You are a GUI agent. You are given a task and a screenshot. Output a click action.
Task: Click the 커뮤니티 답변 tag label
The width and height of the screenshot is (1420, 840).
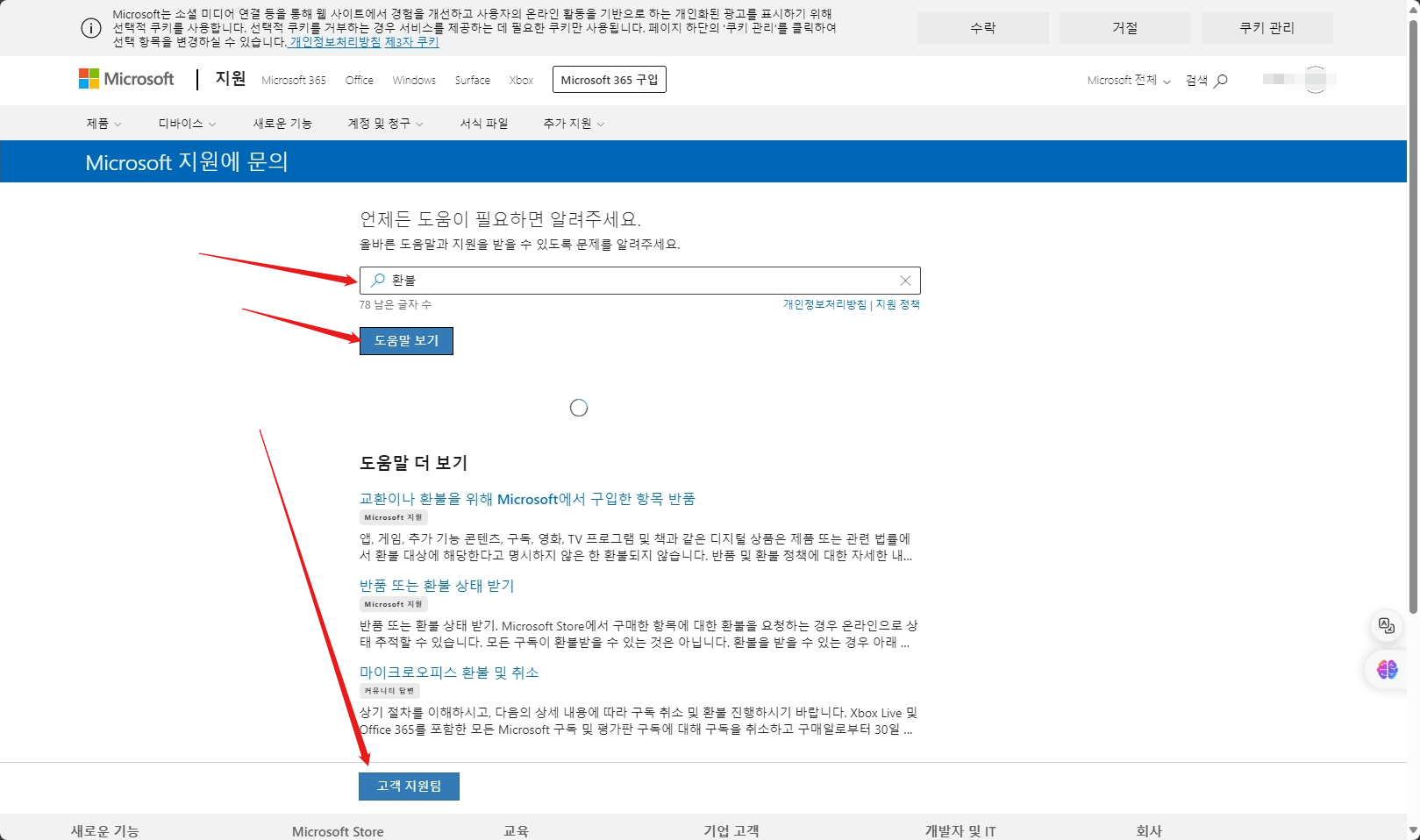(389, 691)
